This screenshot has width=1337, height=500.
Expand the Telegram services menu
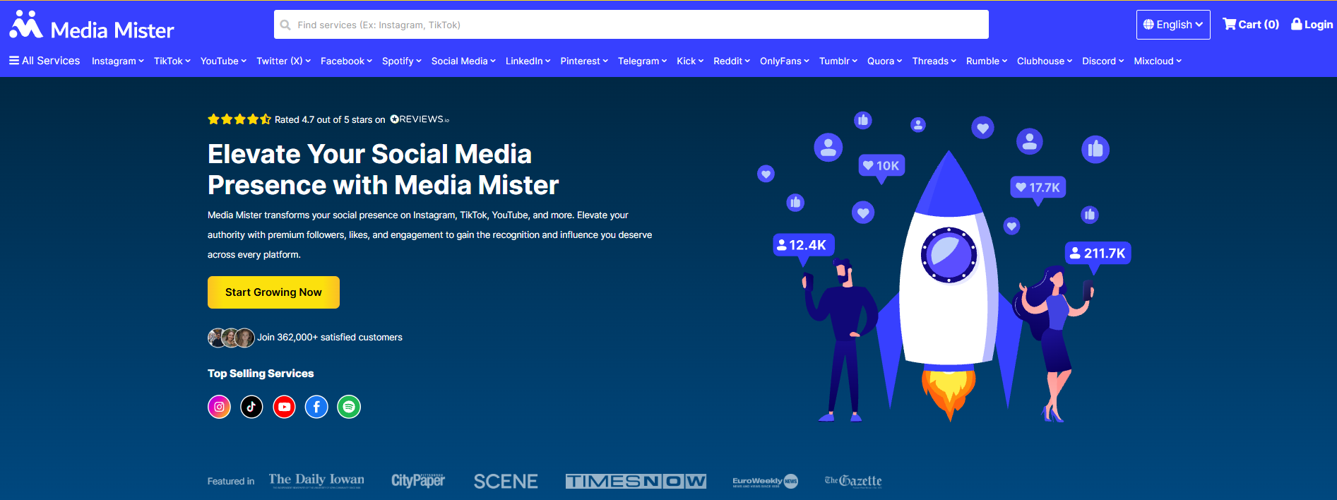pyautogui.click(x=642, y=61)
